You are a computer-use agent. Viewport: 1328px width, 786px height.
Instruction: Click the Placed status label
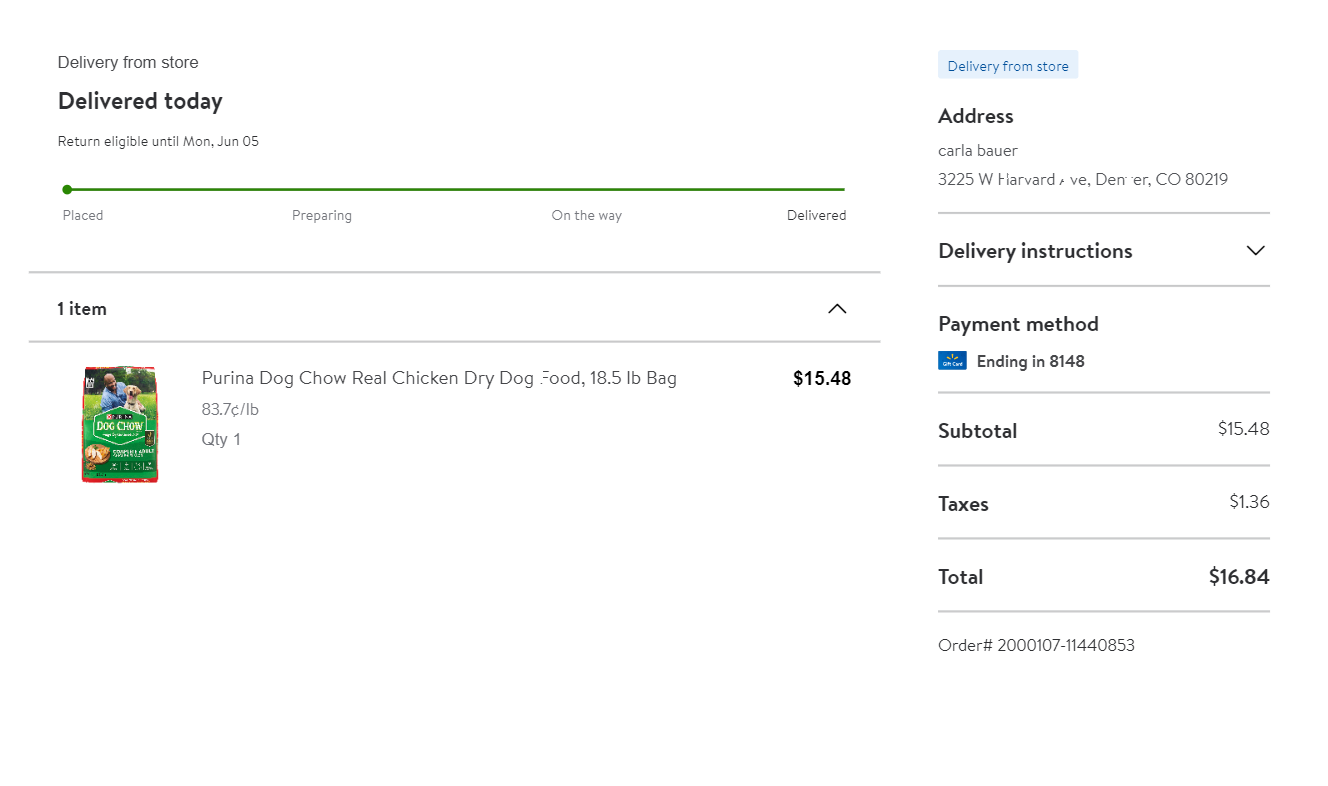(83, 215)
